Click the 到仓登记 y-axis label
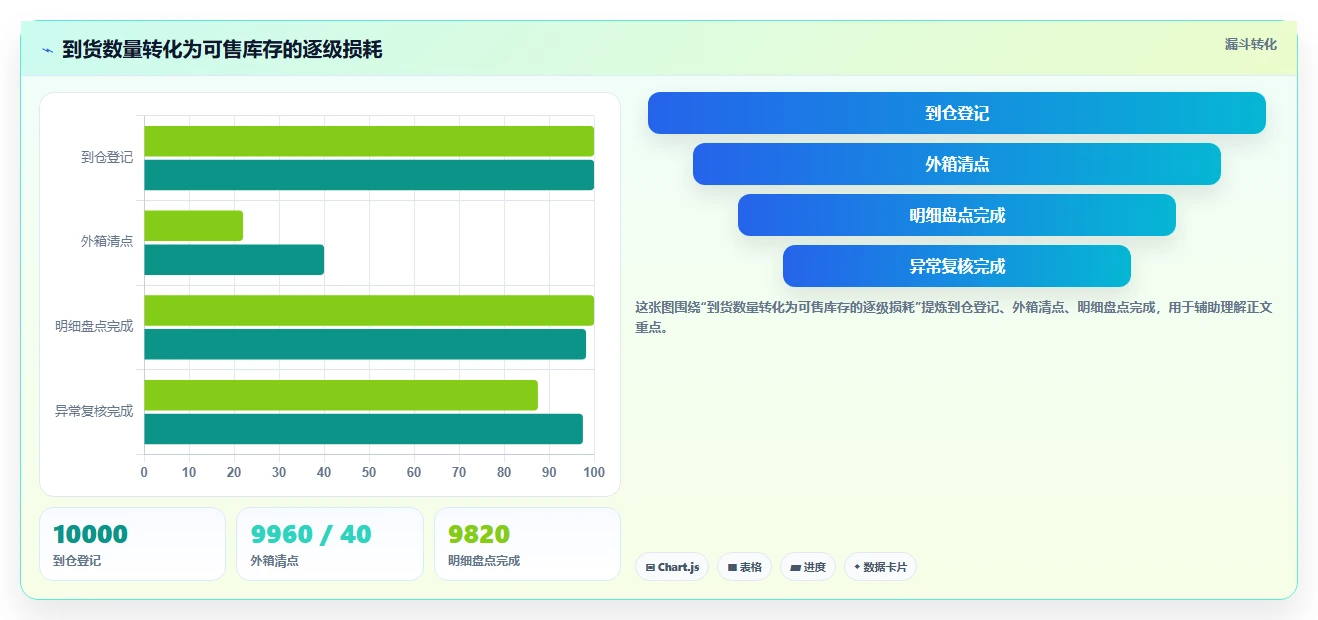Image resolution: width=1318 pixels, height=620 pixels. click(x=107, y=157)
